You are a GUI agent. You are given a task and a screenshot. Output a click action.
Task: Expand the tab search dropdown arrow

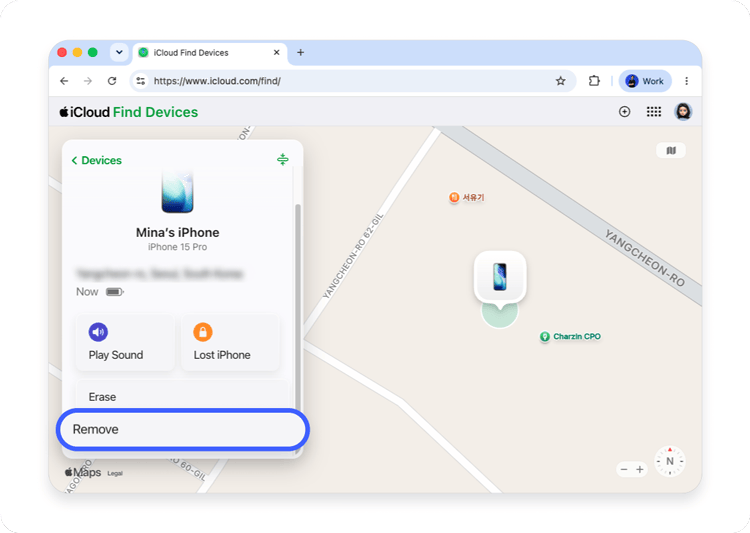[119, 53]
